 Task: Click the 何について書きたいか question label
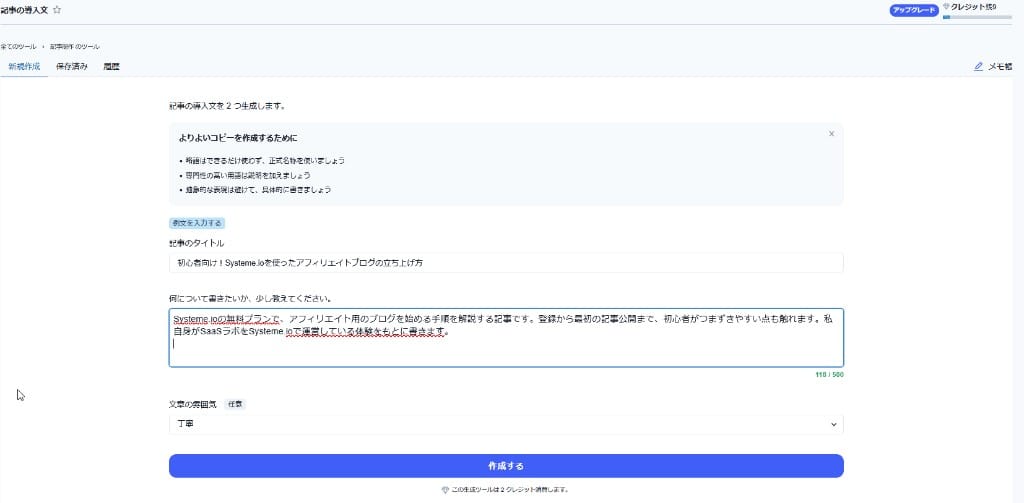click(x=250, y=299)
